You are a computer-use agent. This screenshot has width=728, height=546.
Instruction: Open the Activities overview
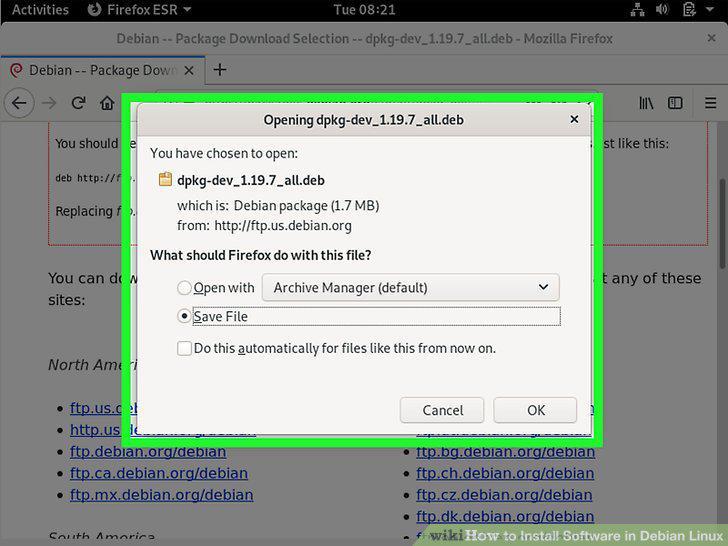coord(40,9)
